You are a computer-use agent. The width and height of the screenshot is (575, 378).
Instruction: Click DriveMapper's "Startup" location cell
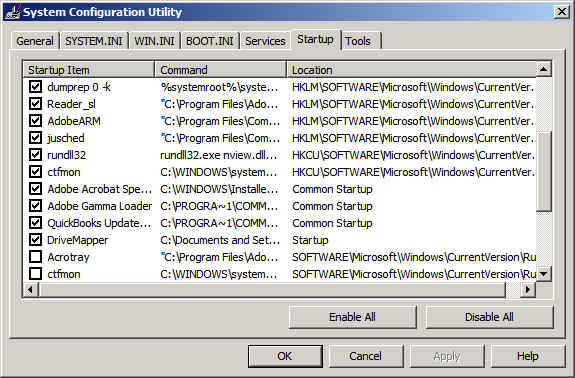(x=310, y=240)
